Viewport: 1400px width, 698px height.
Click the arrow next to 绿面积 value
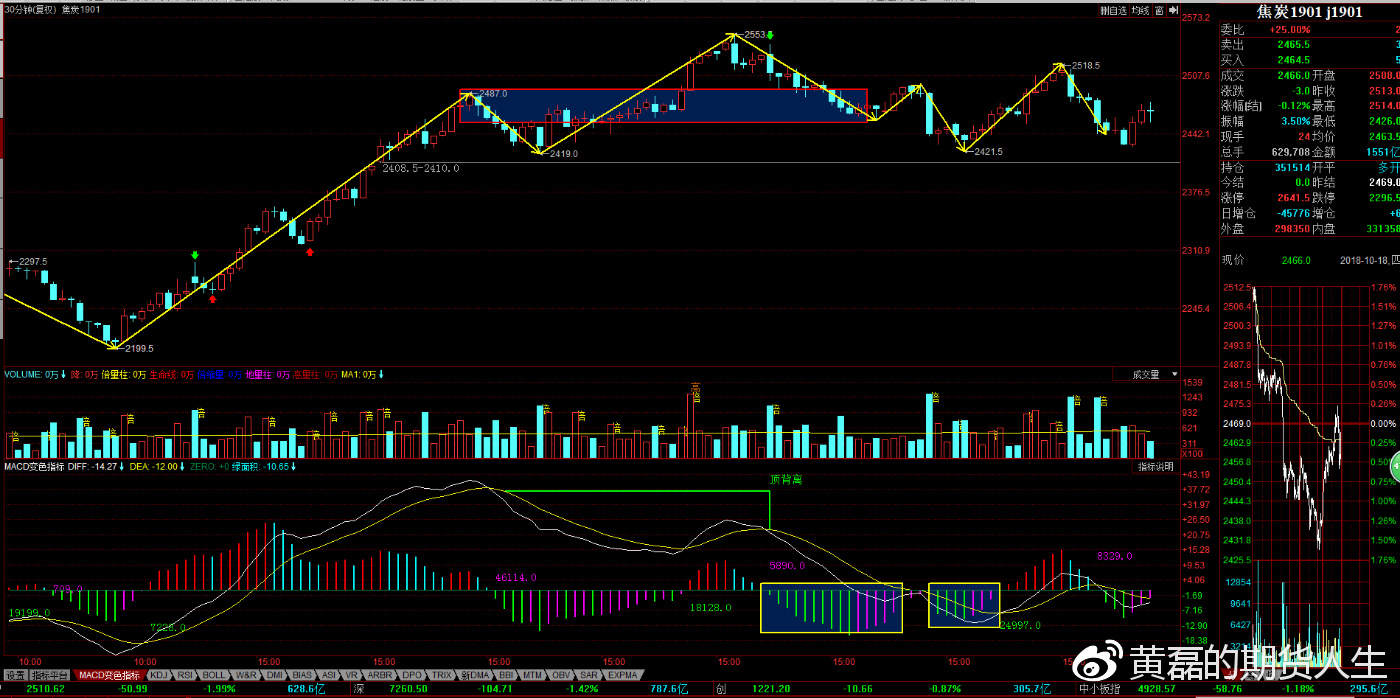coord(293,466)
